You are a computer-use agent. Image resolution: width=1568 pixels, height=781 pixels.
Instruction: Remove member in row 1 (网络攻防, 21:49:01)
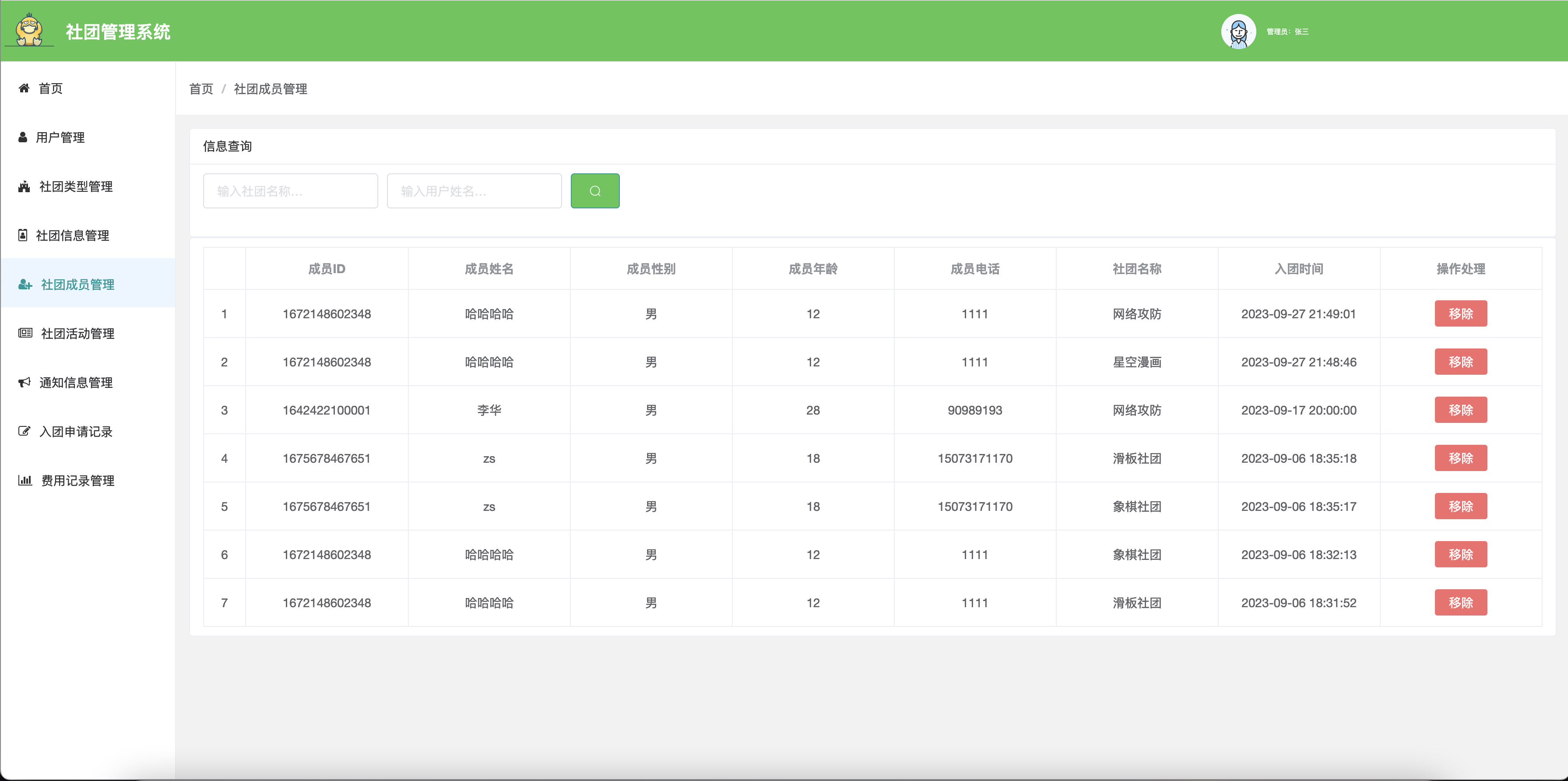(x=1460, y=313)
